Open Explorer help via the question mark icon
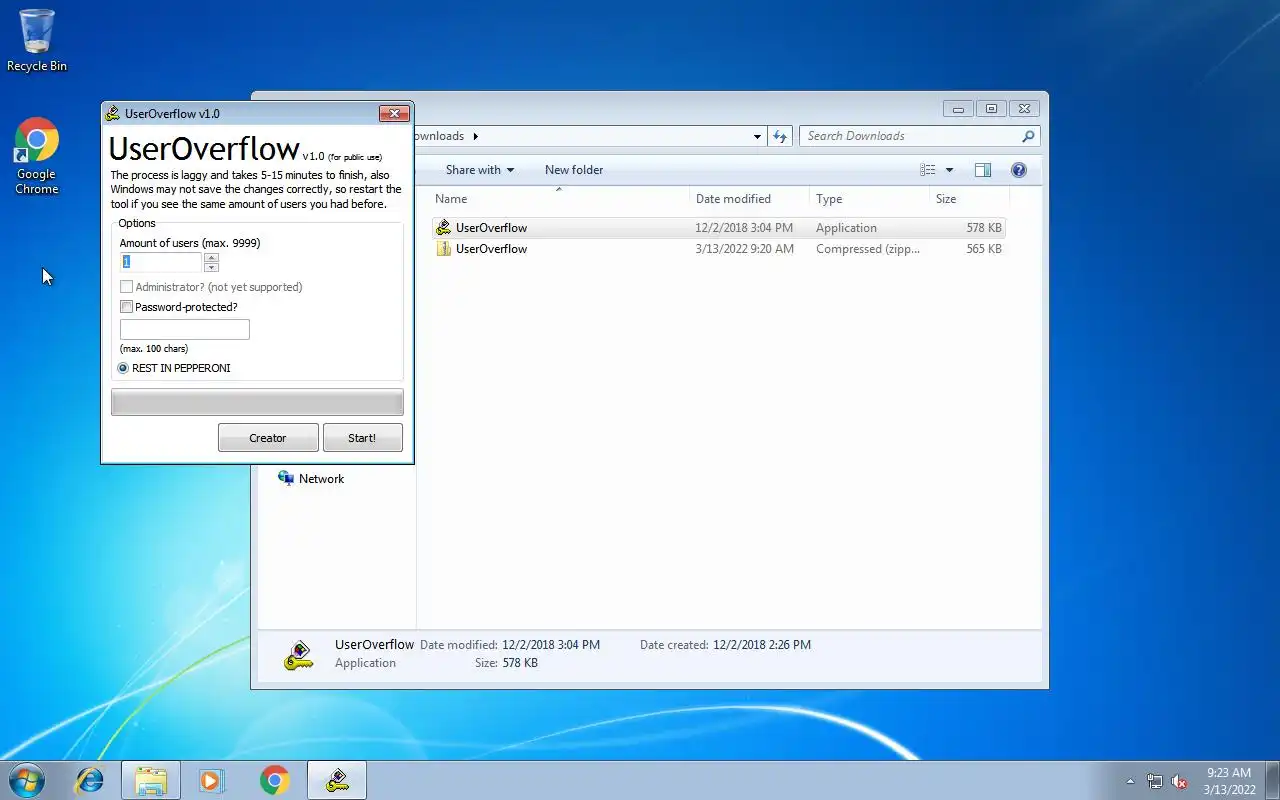 tap(1019, 170)
